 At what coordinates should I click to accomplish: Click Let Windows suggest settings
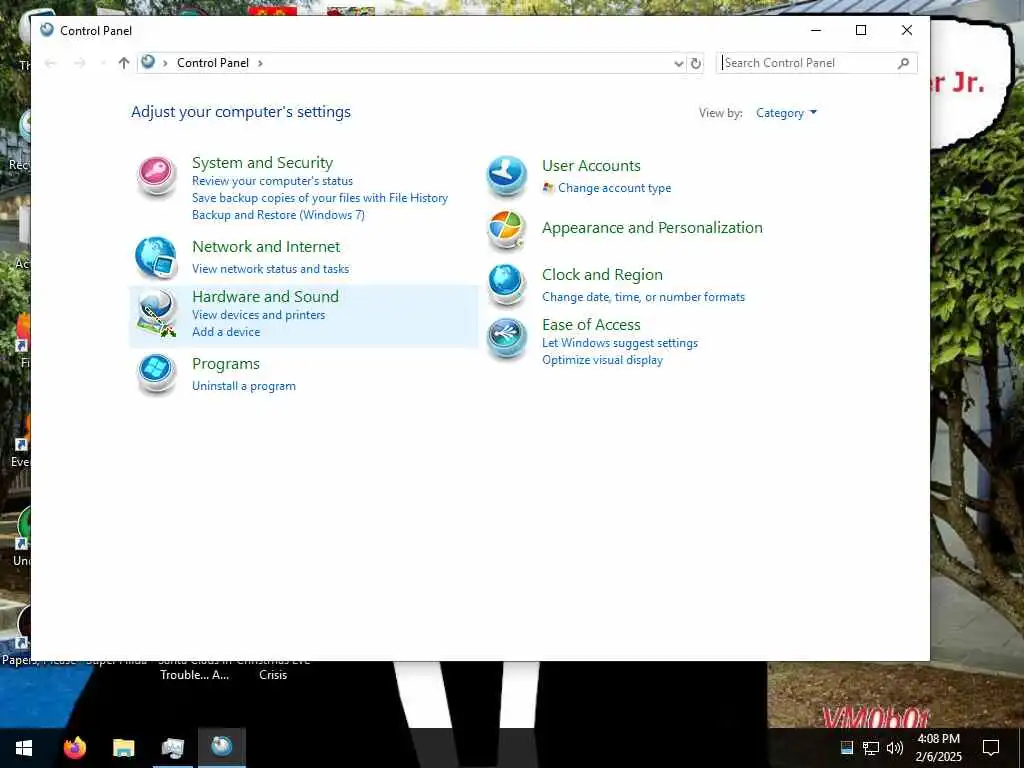620,343
